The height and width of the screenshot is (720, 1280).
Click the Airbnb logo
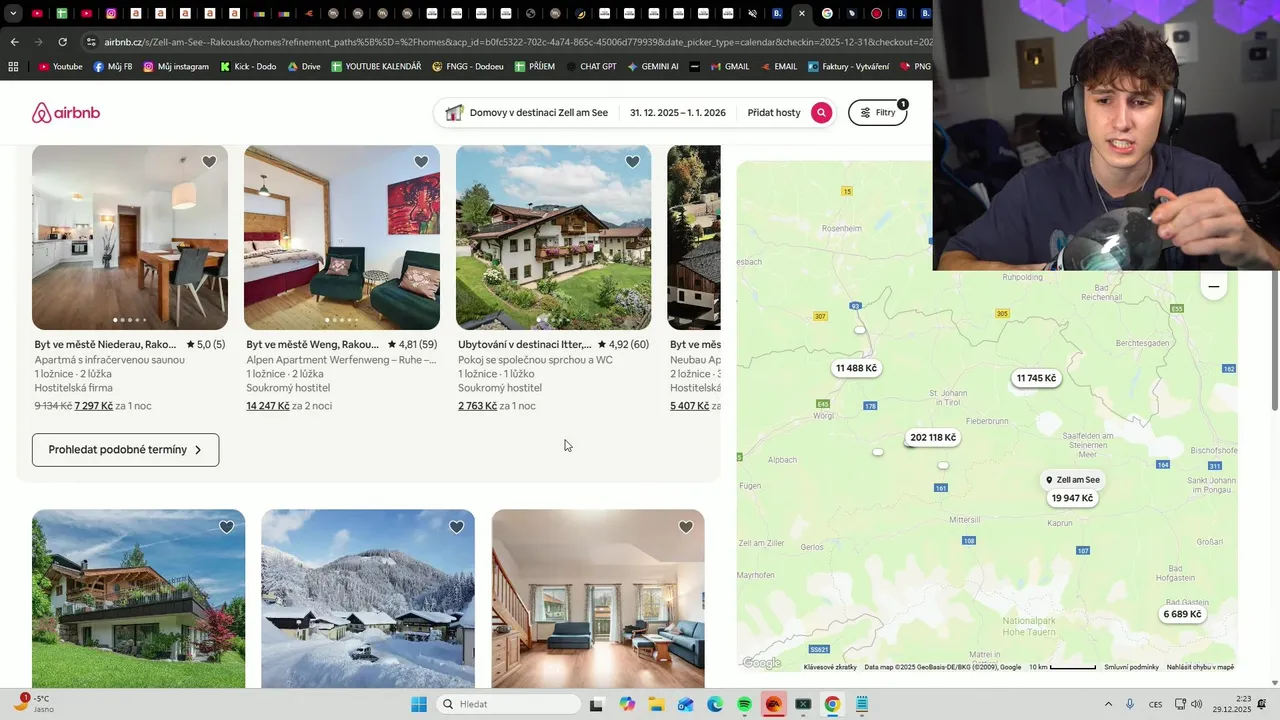(66, 113)
